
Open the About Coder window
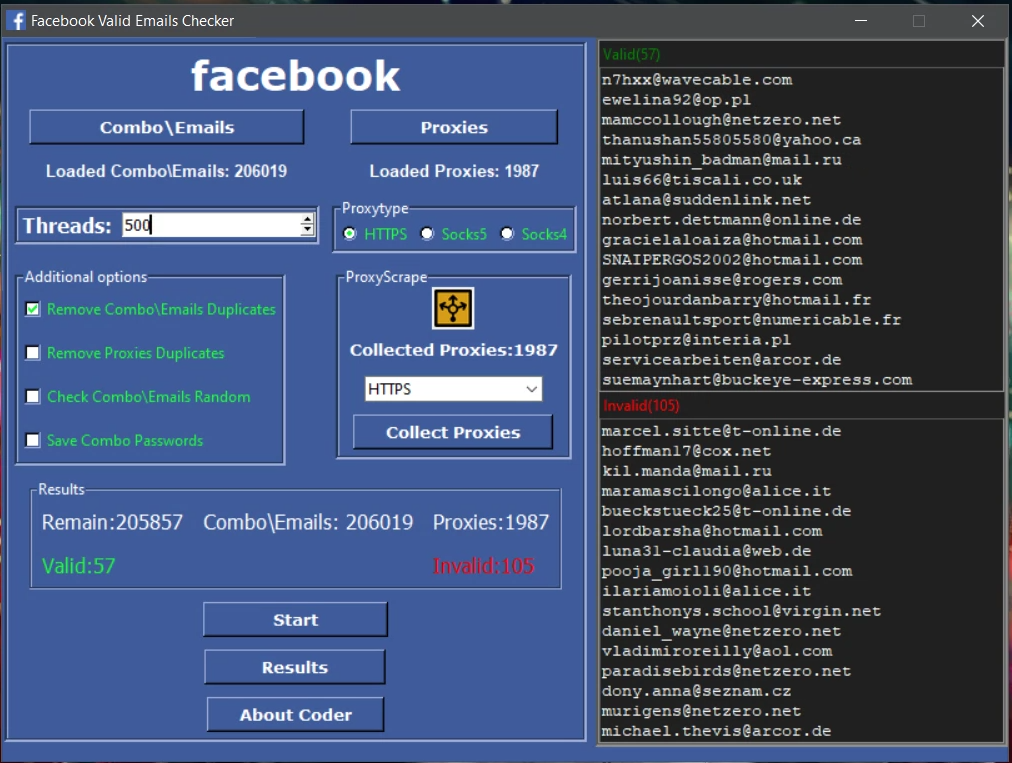294,714
